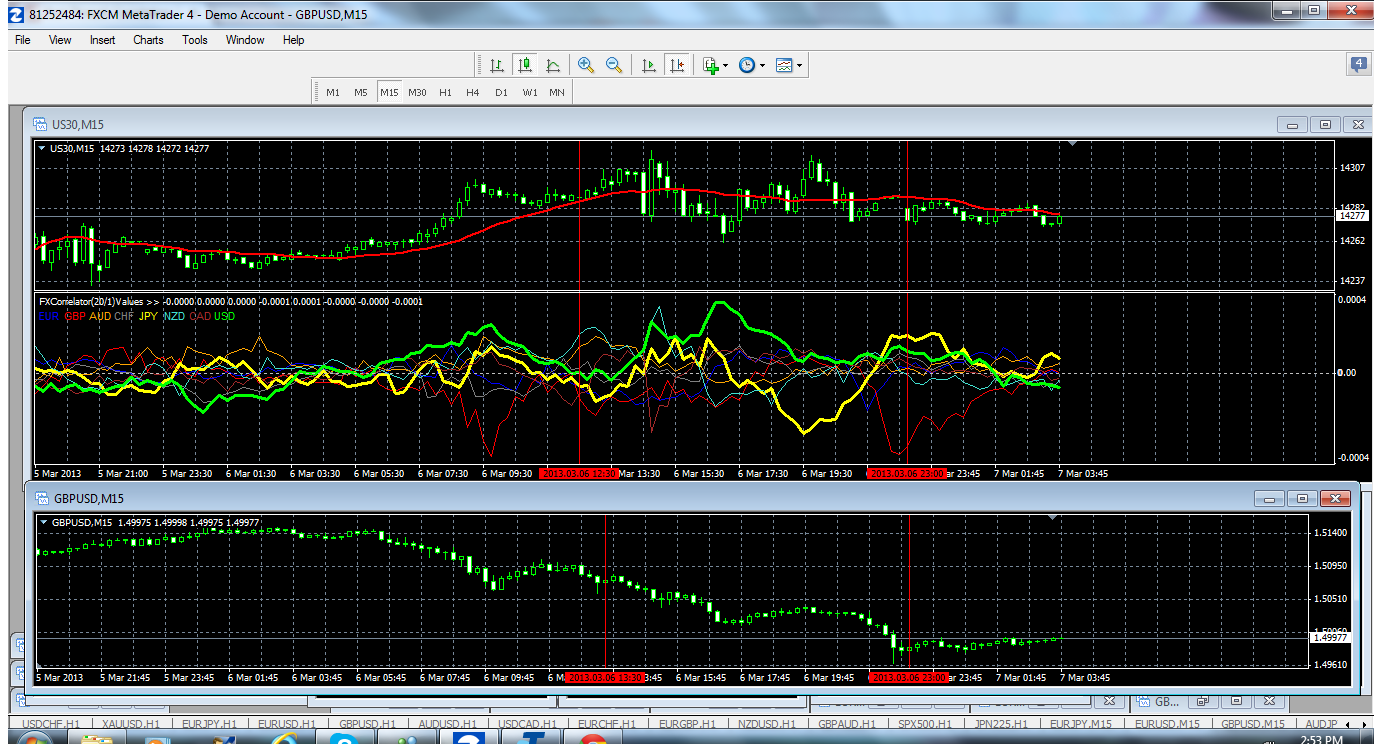Select the M30 timeframe
This screenshot has height=744, width=1382.
(417, 92)
